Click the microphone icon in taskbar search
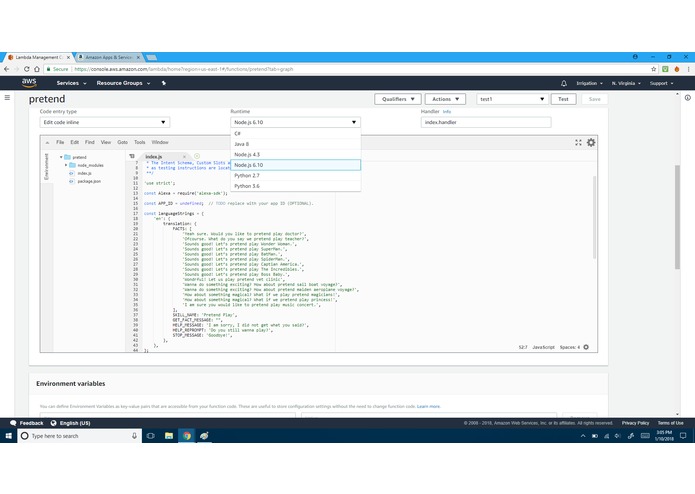The height and width of the screenshot is (494, 695). click(134, 436)
